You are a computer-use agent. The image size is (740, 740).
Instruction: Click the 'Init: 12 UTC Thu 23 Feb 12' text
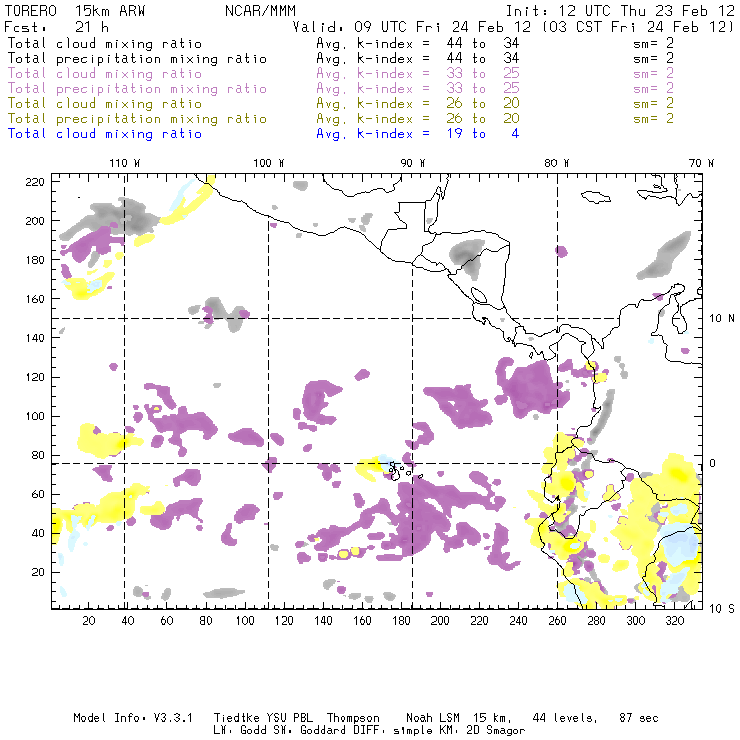(620, 11)
